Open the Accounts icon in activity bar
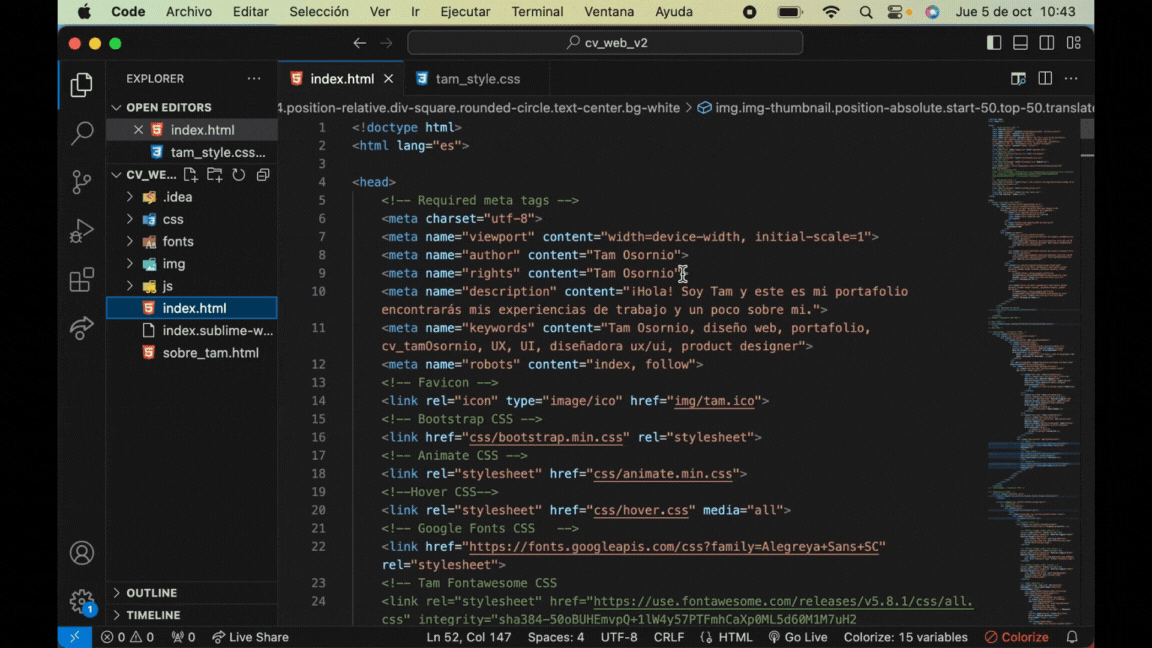This screenshot has height=648, width=1152. pyautogui.click(x=82, y=553)
